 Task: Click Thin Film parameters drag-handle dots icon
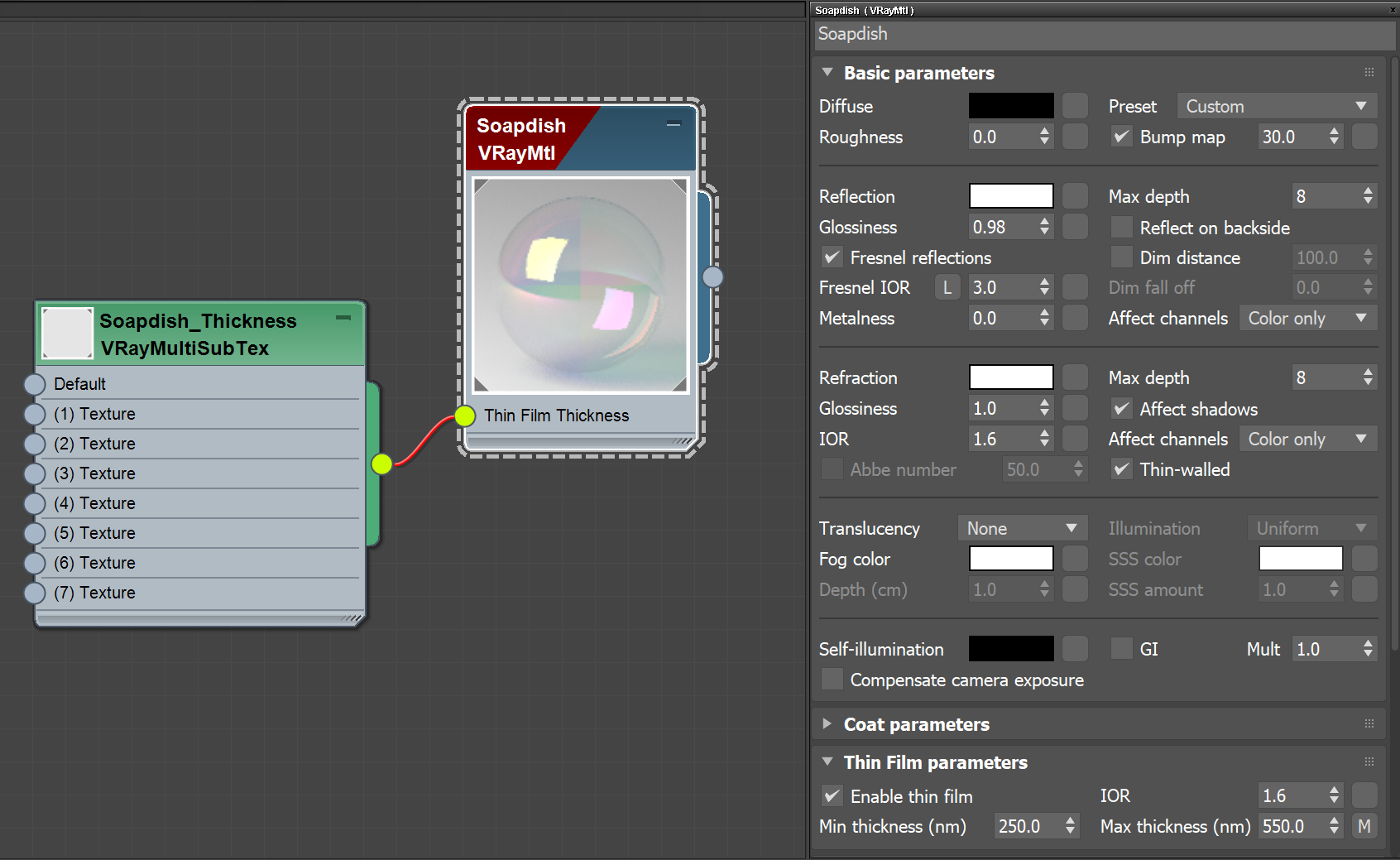tap(1369, 762)
